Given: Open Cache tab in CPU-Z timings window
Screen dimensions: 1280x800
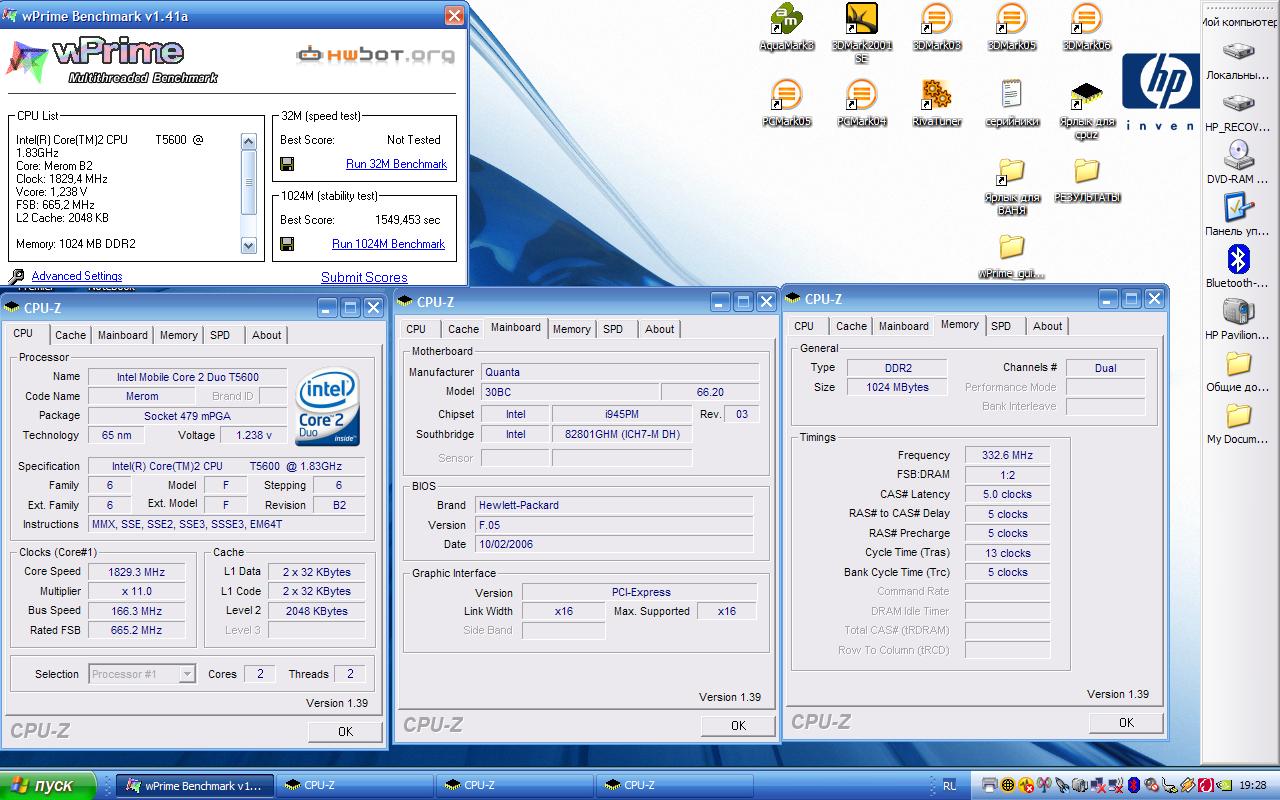Looking at the screenshot, I should (x=851, y=326).
